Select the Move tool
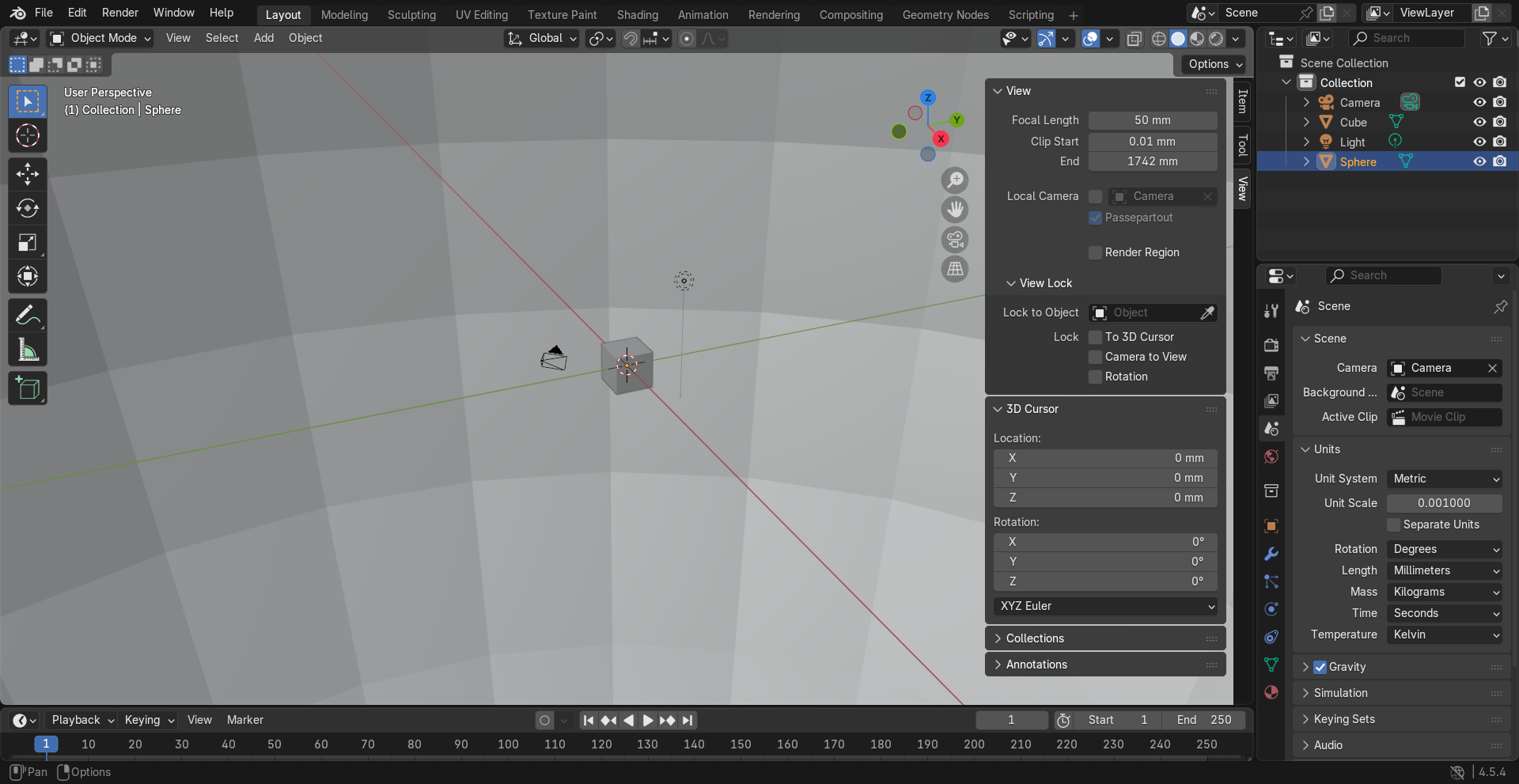The image size is (1519, 784). click(28, 174)
